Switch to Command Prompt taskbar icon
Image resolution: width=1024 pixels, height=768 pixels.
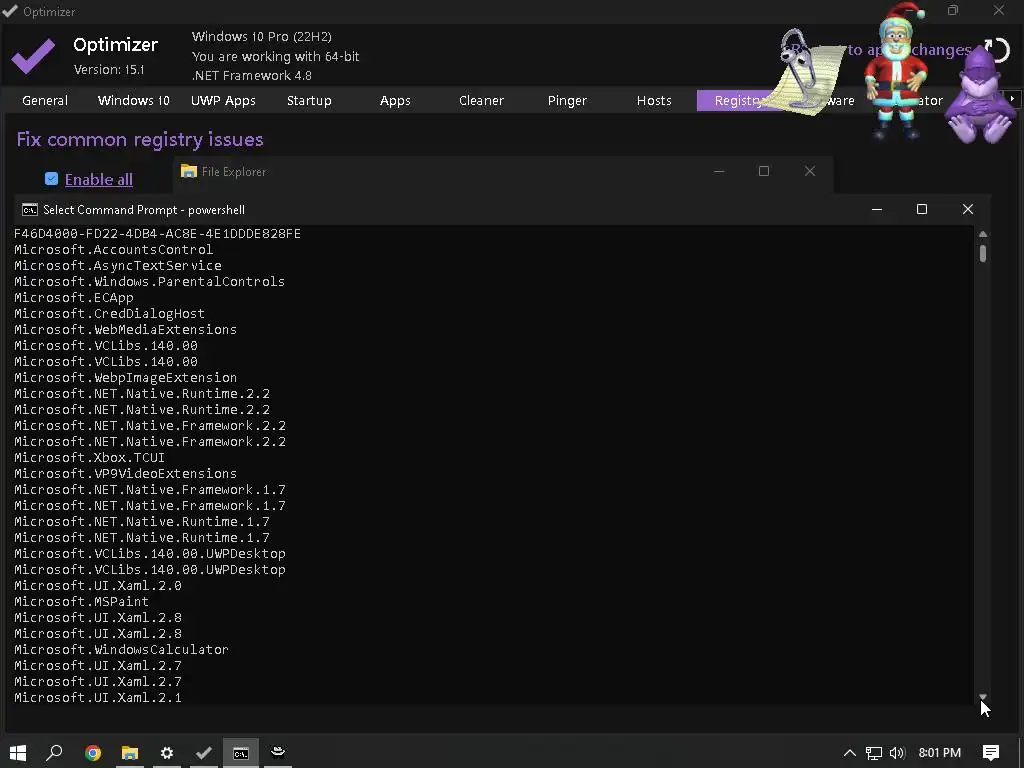point(241,753)
